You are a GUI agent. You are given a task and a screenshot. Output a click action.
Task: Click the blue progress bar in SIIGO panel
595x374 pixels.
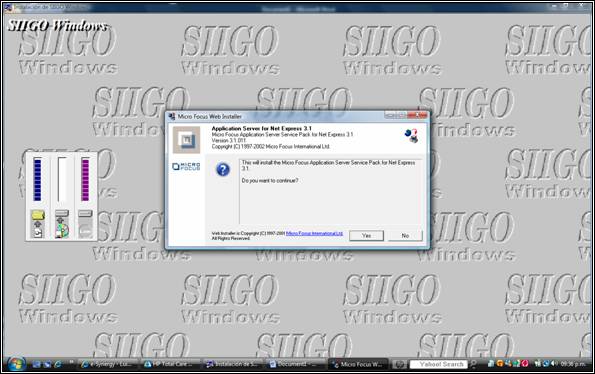point(37,179)
